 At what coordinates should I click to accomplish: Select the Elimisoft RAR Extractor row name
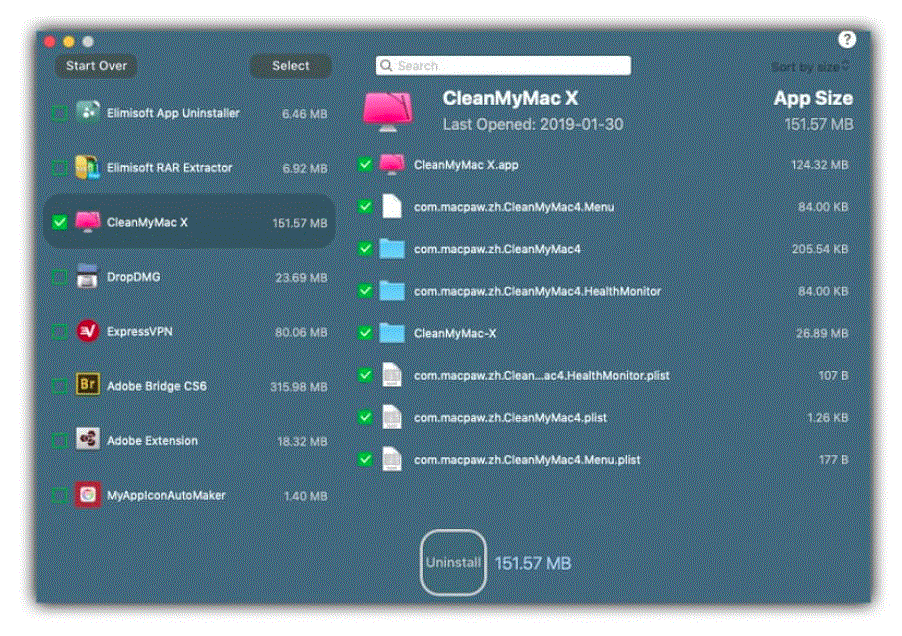click(169, 167)
